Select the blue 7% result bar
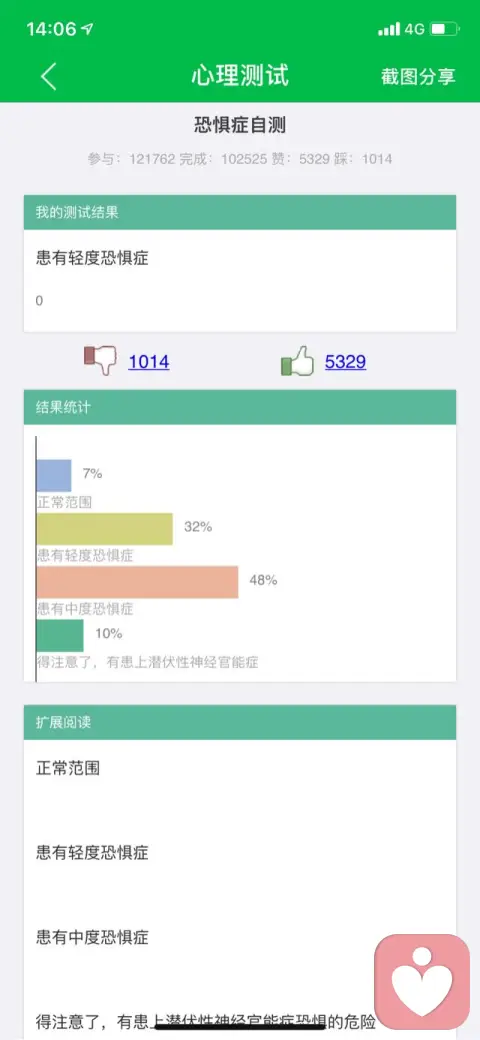480x1040 pixels. point(54,475)
